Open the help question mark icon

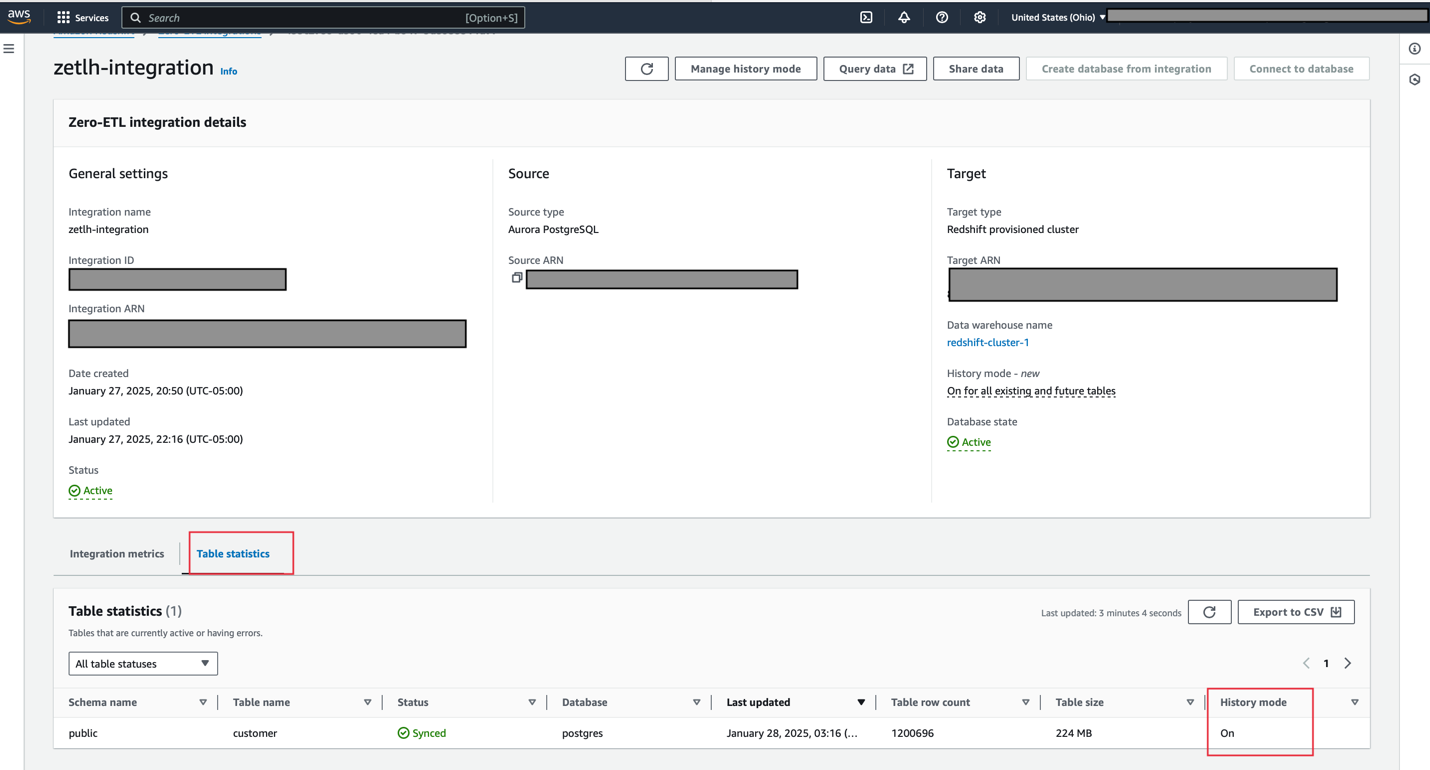tap(942, 17)
